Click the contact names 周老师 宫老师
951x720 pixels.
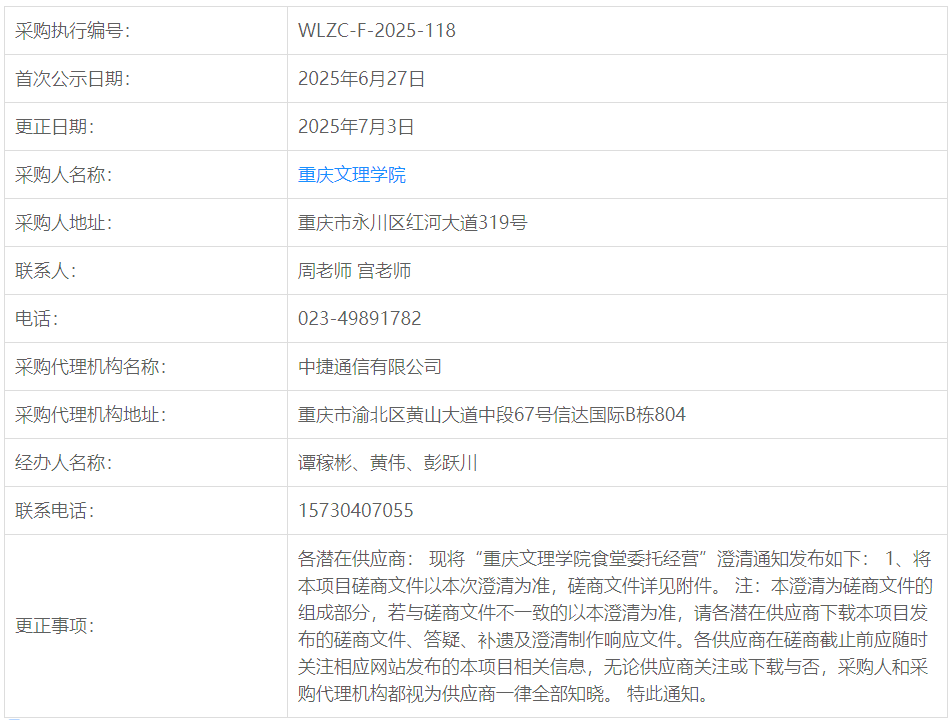354,271
